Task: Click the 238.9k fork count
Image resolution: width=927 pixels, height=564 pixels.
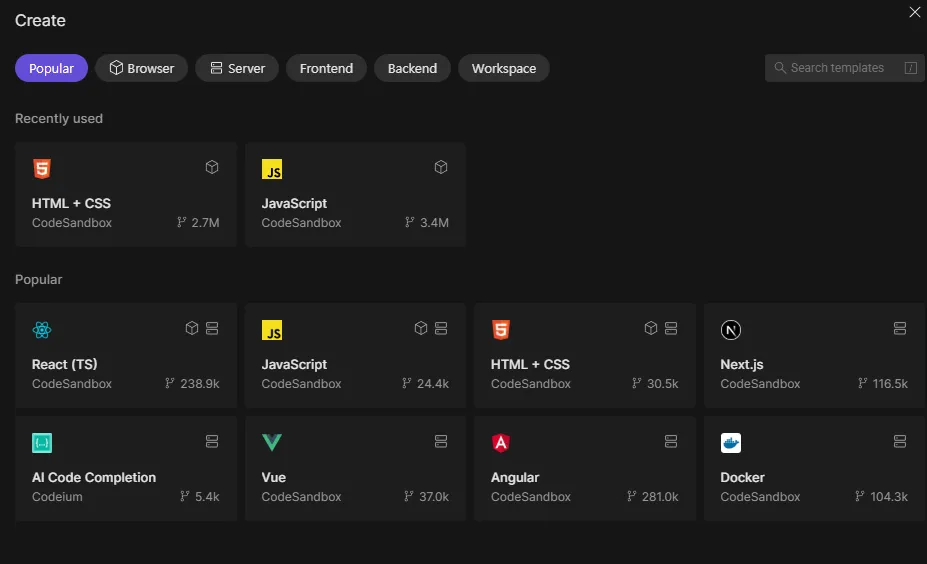Action: (200, 384)
